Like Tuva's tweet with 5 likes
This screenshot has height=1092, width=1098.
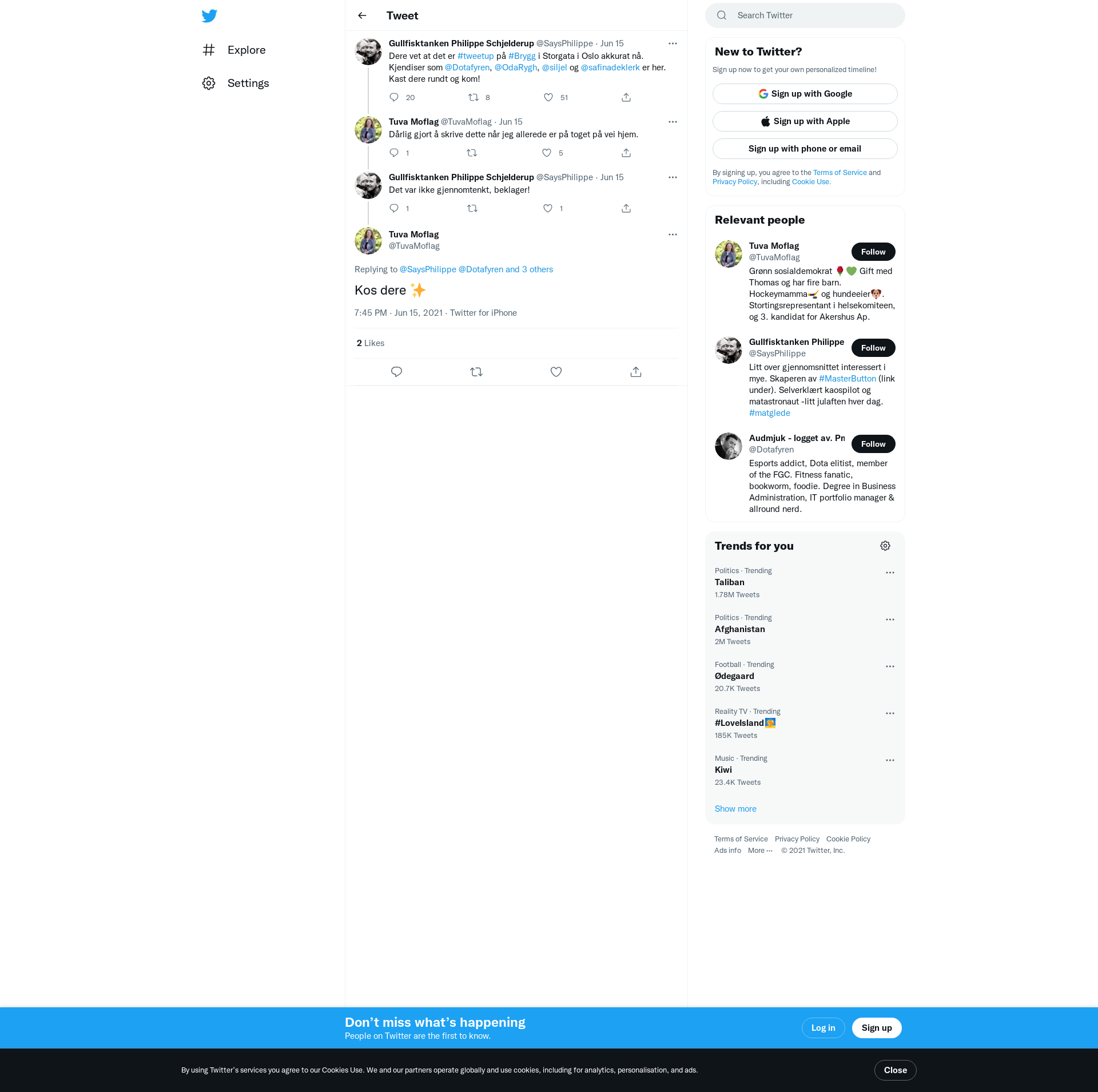pos(547,153)
